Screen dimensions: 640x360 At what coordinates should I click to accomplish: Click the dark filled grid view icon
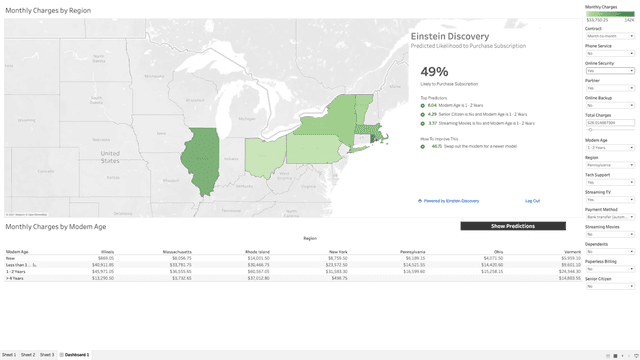616,356
